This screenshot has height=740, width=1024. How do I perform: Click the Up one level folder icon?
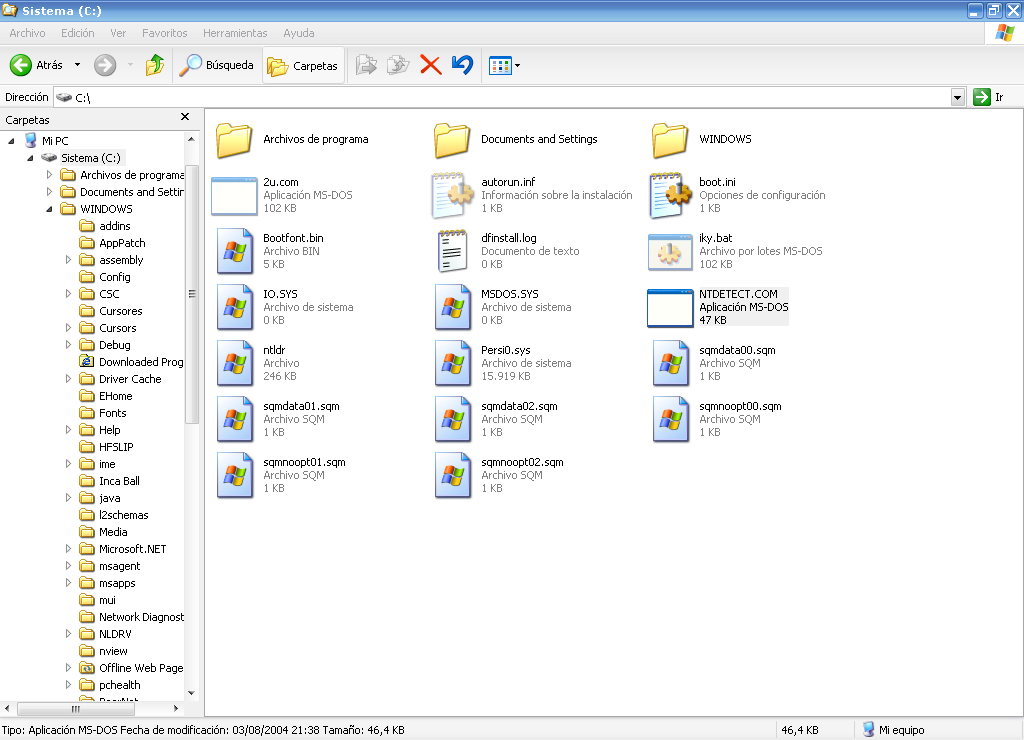(154, 66)
